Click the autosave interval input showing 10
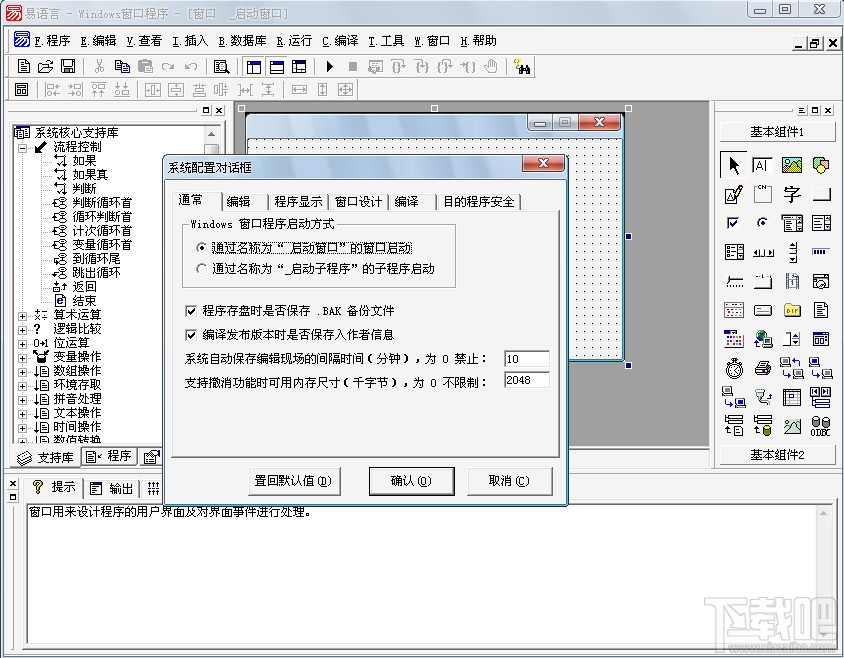Screen dimensions: 844x658 tap(527, 357)
